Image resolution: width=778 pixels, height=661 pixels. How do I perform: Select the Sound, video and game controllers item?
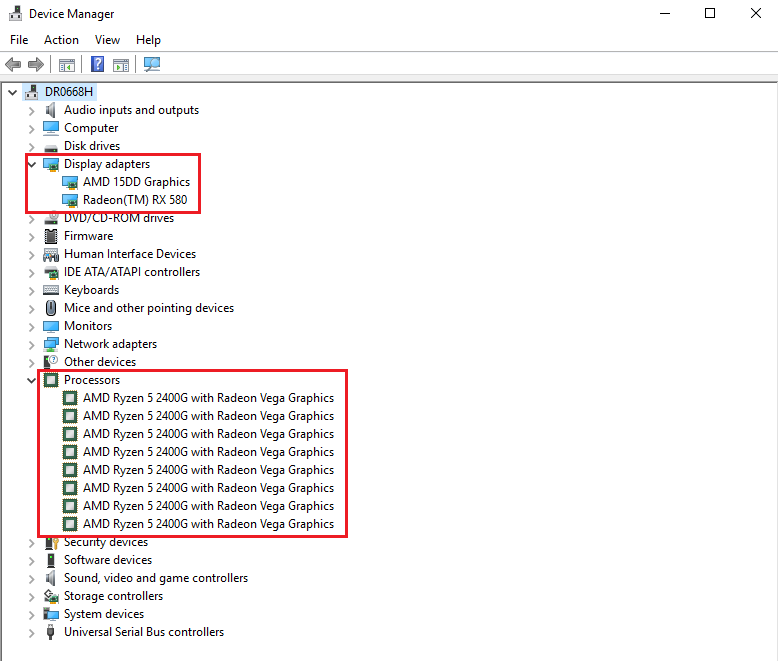[x=155, y=578]
